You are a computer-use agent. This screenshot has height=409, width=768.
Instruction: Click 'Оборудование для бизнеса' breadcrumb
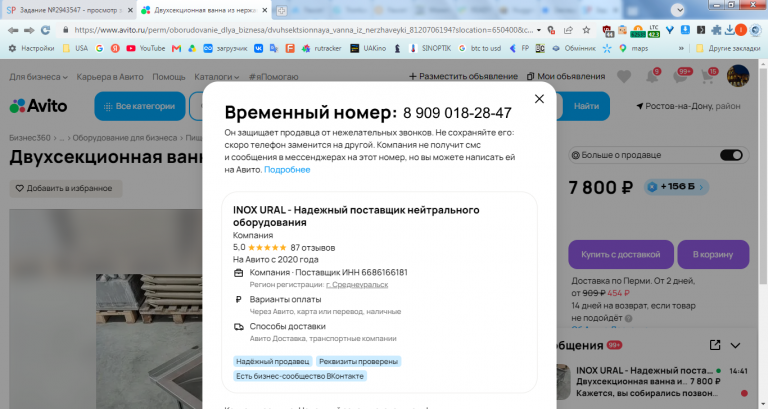coord(125,138)
